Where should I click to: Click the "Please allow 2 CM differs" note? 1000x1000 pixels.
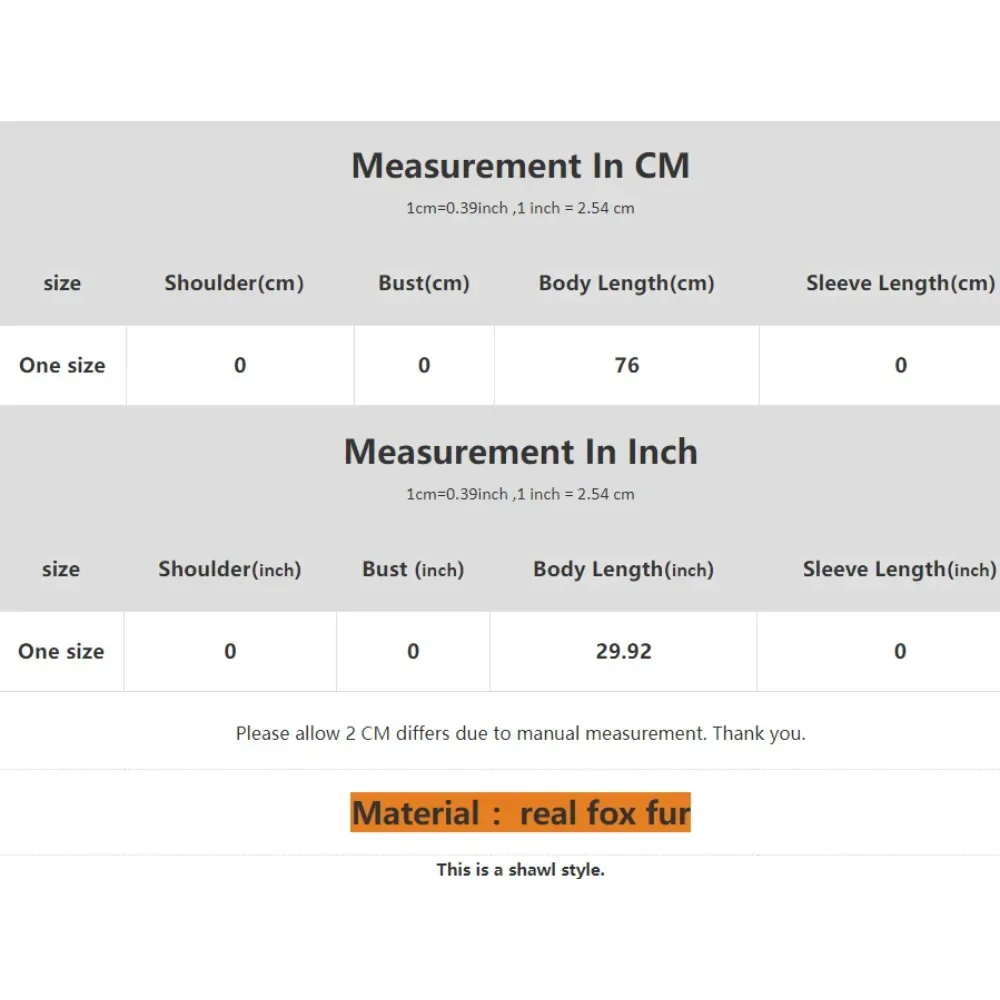point(520,733)
